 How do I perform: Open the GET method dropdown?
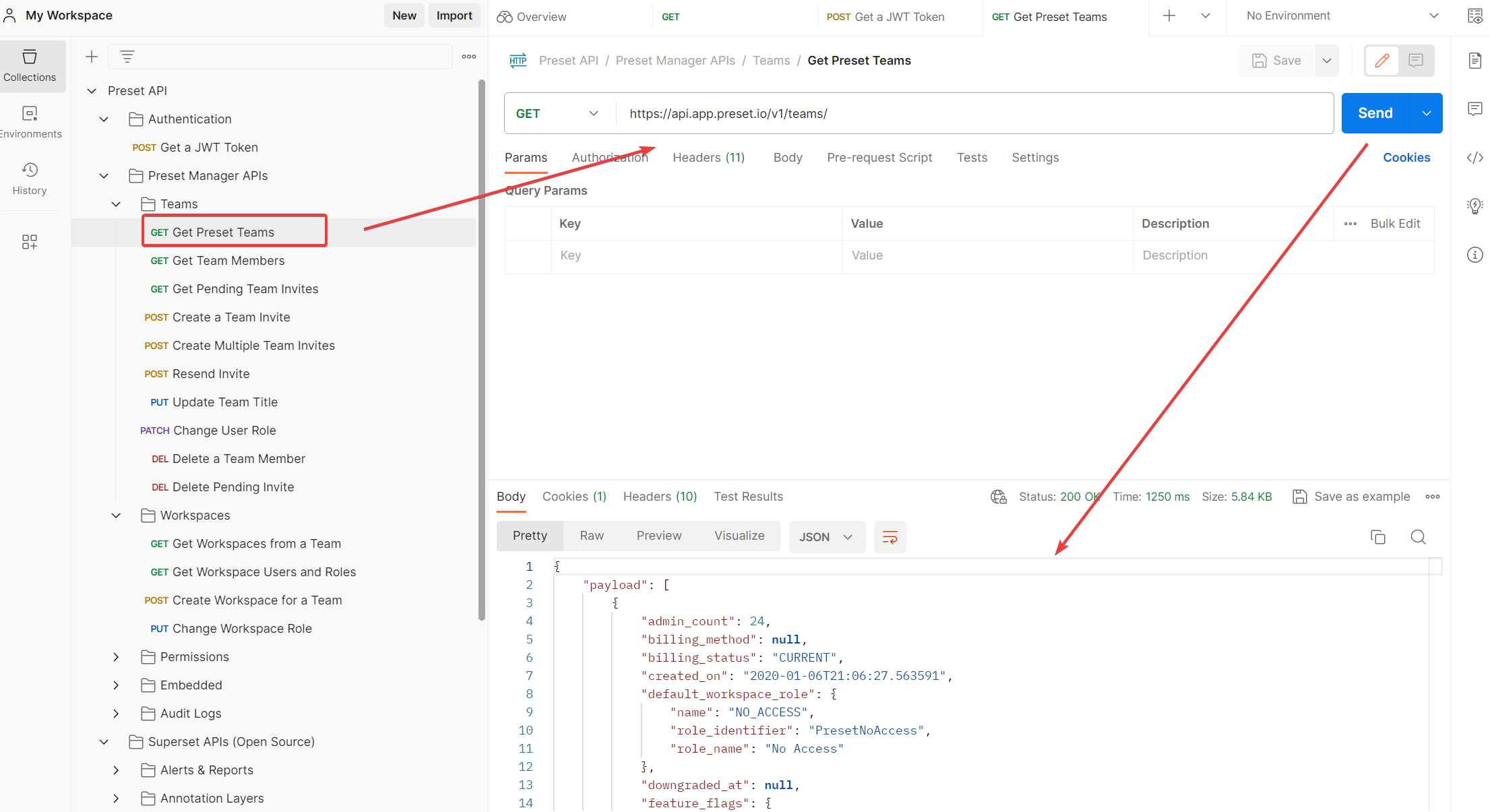click(557, 114)
